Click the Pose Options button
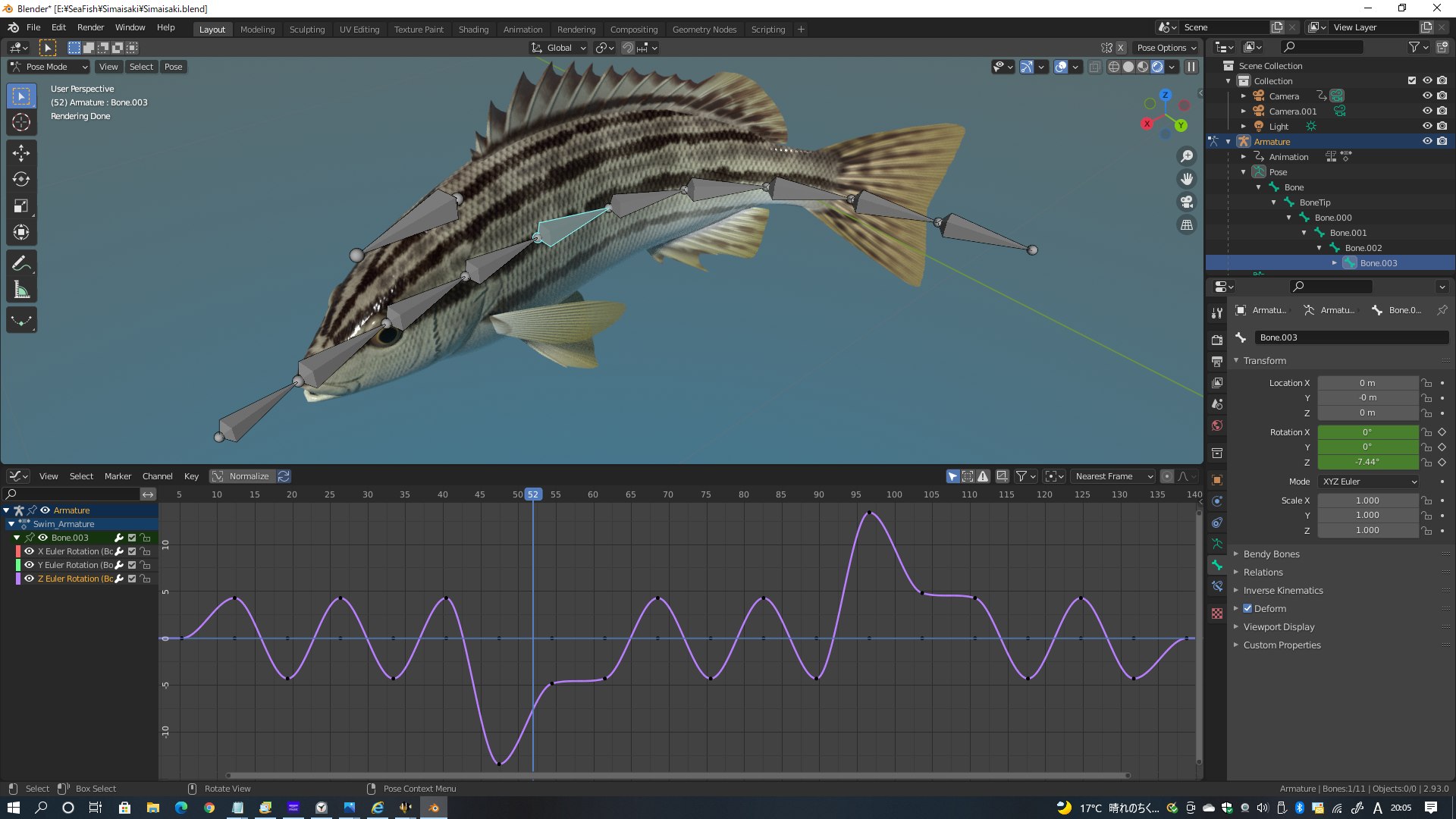1456x819 pixels. pos(1167,48)
